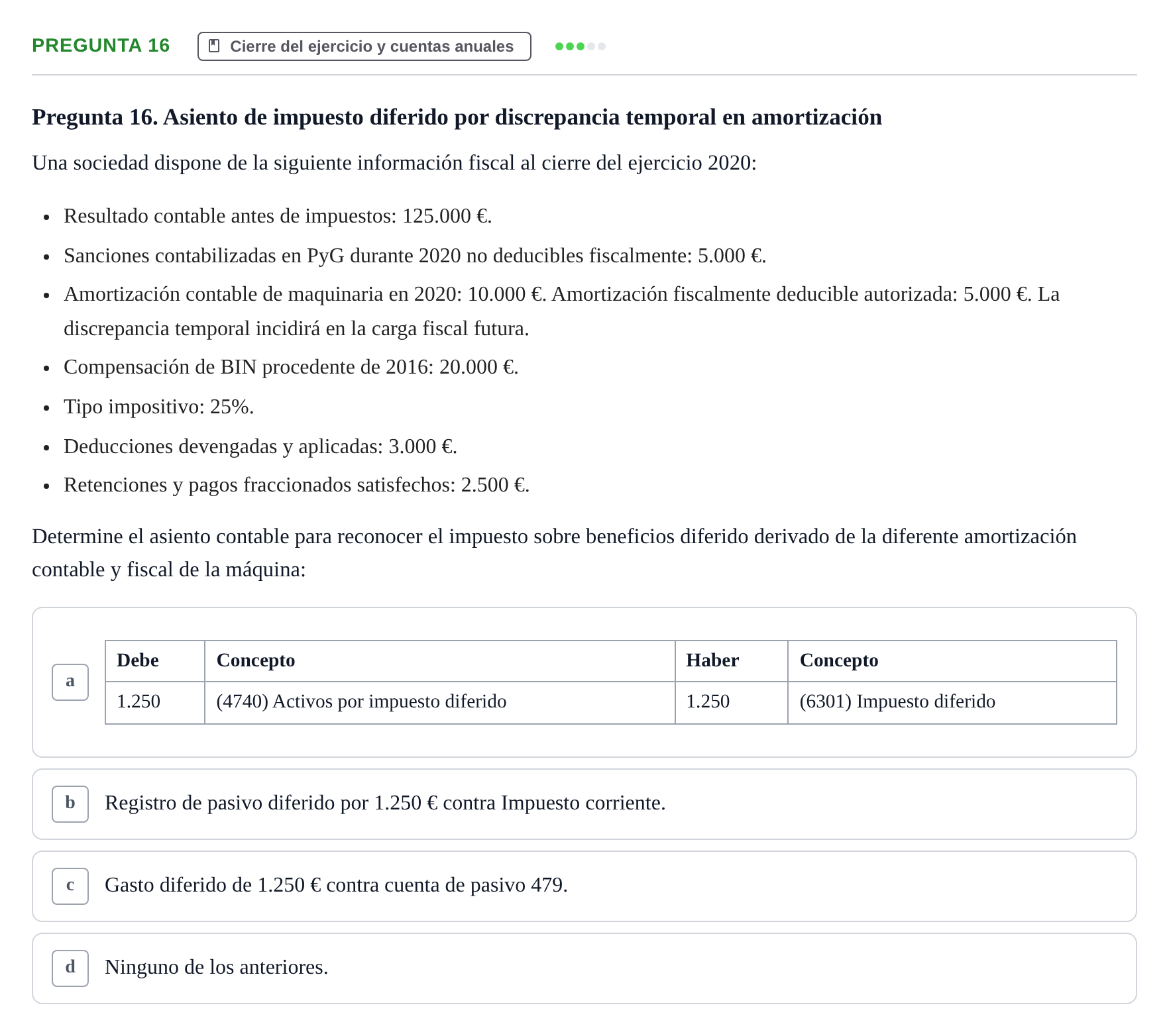Click the 1.250 value in the Haber column
This screenshot has width=1169, height=1036.
click(732, 702)
